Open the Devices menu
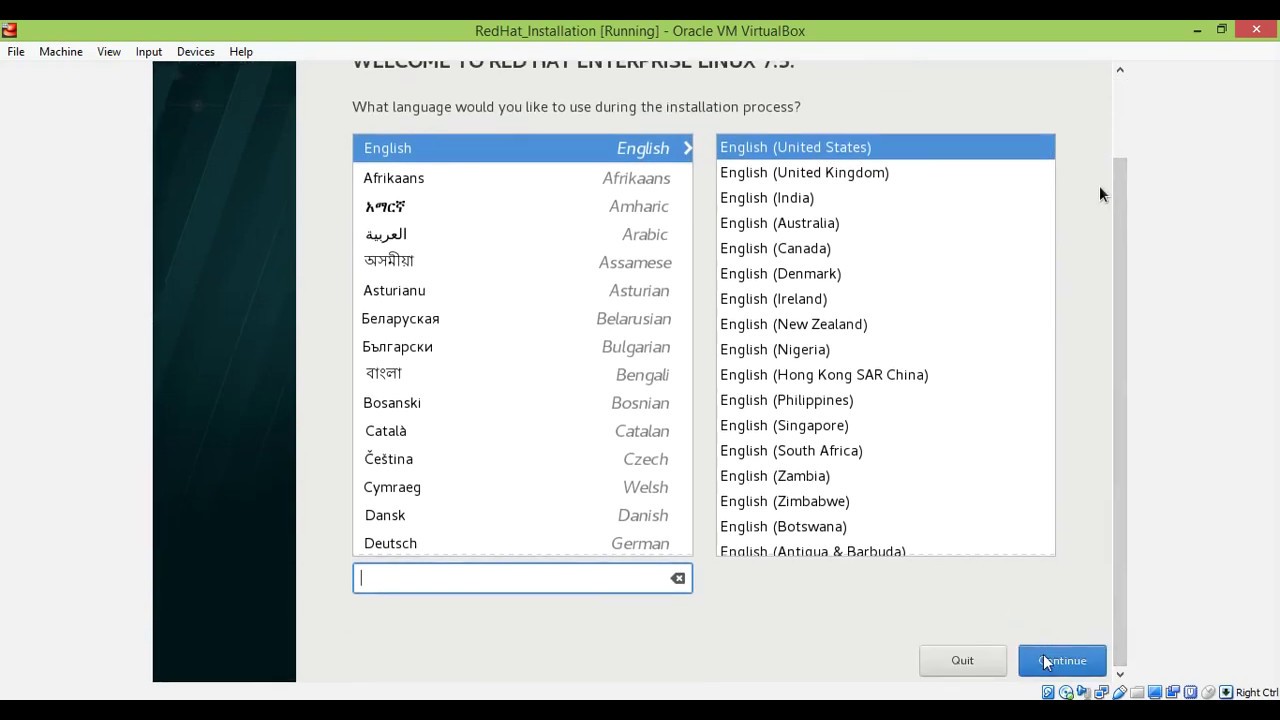This screenshot has width=1280, height=720. click(196, 52)
